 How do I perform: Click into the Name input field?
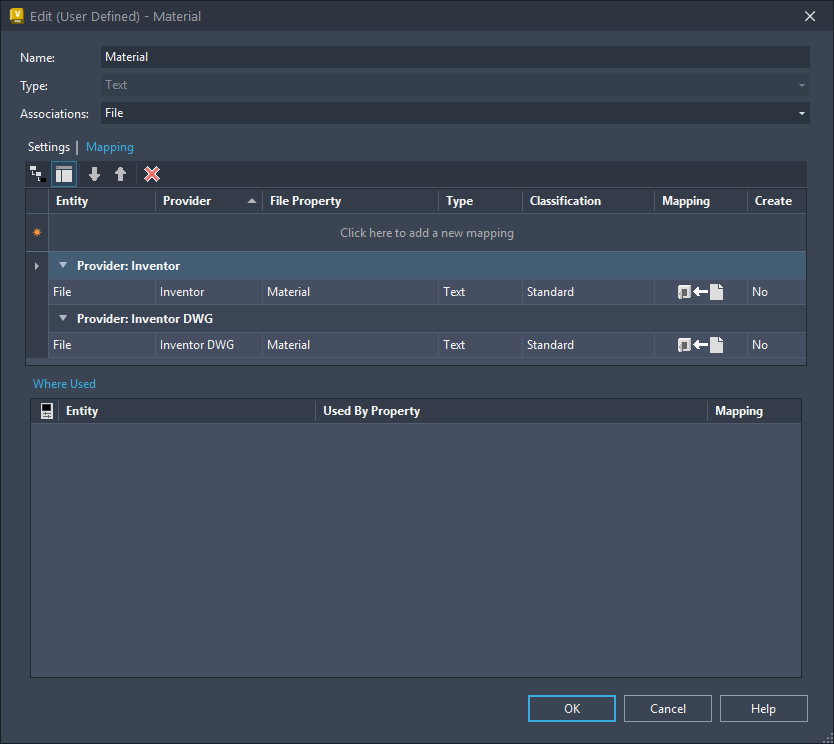[x=455, y=57]
